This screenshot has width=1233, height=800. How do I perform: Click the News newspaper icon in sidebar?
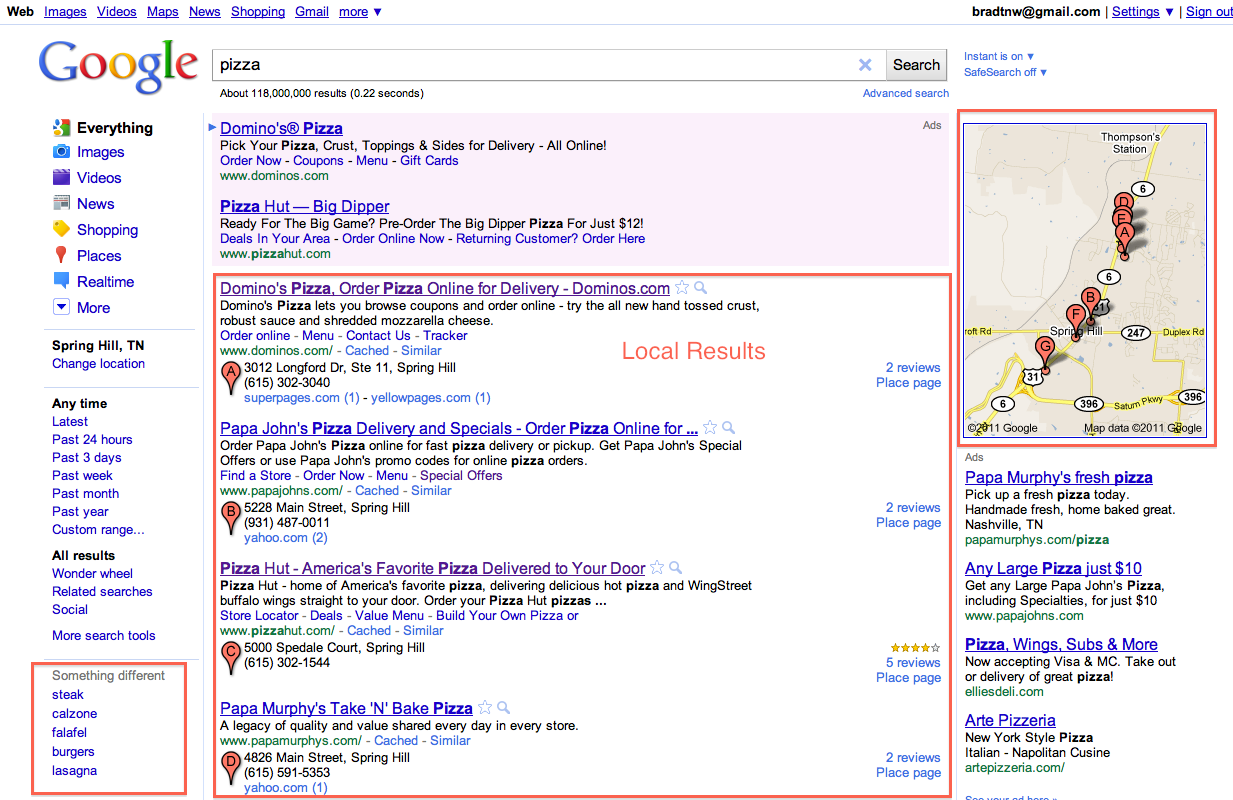coord(61,204)
